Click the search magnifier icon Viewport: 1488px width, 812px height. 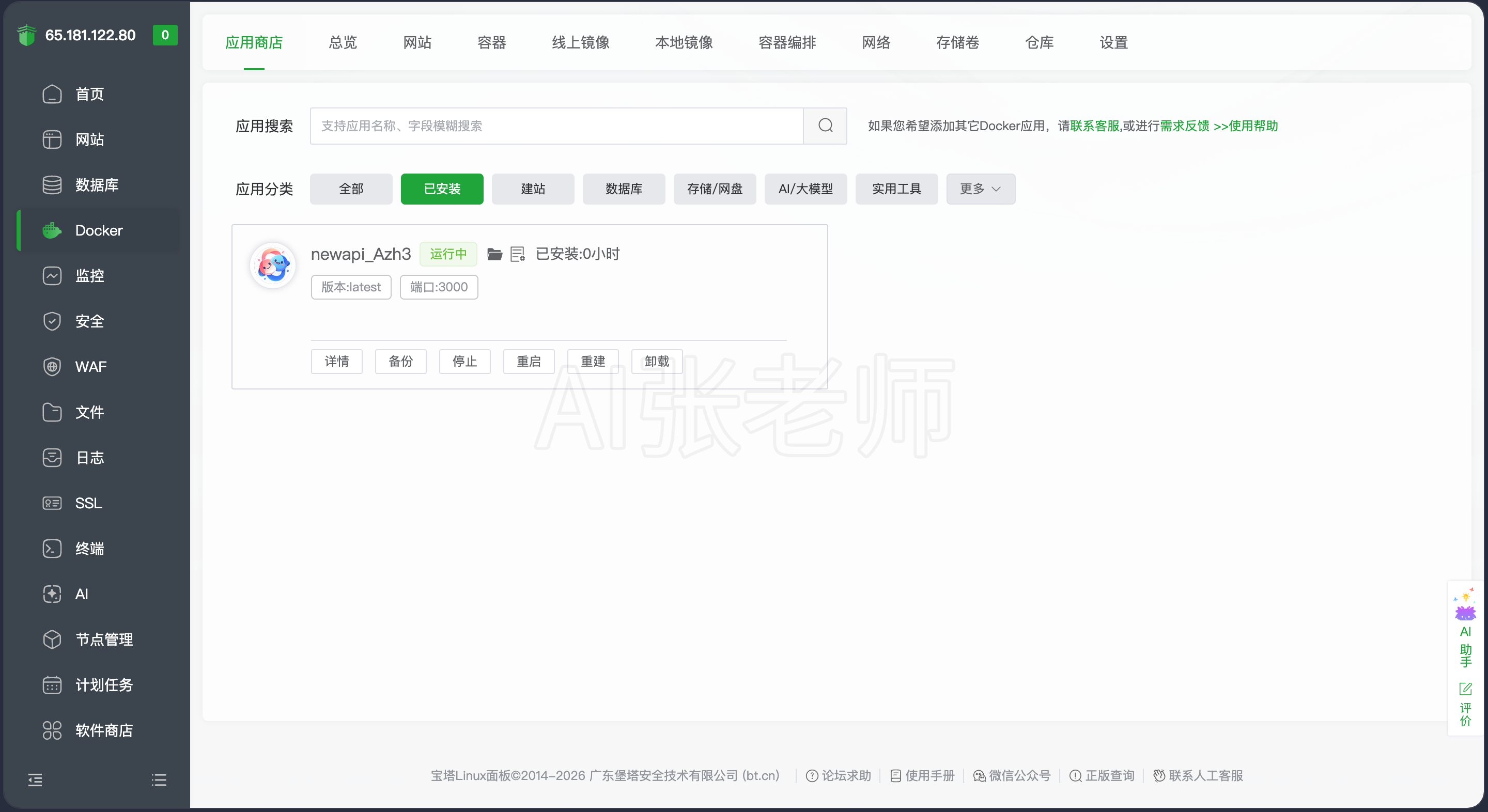point(826,126)
